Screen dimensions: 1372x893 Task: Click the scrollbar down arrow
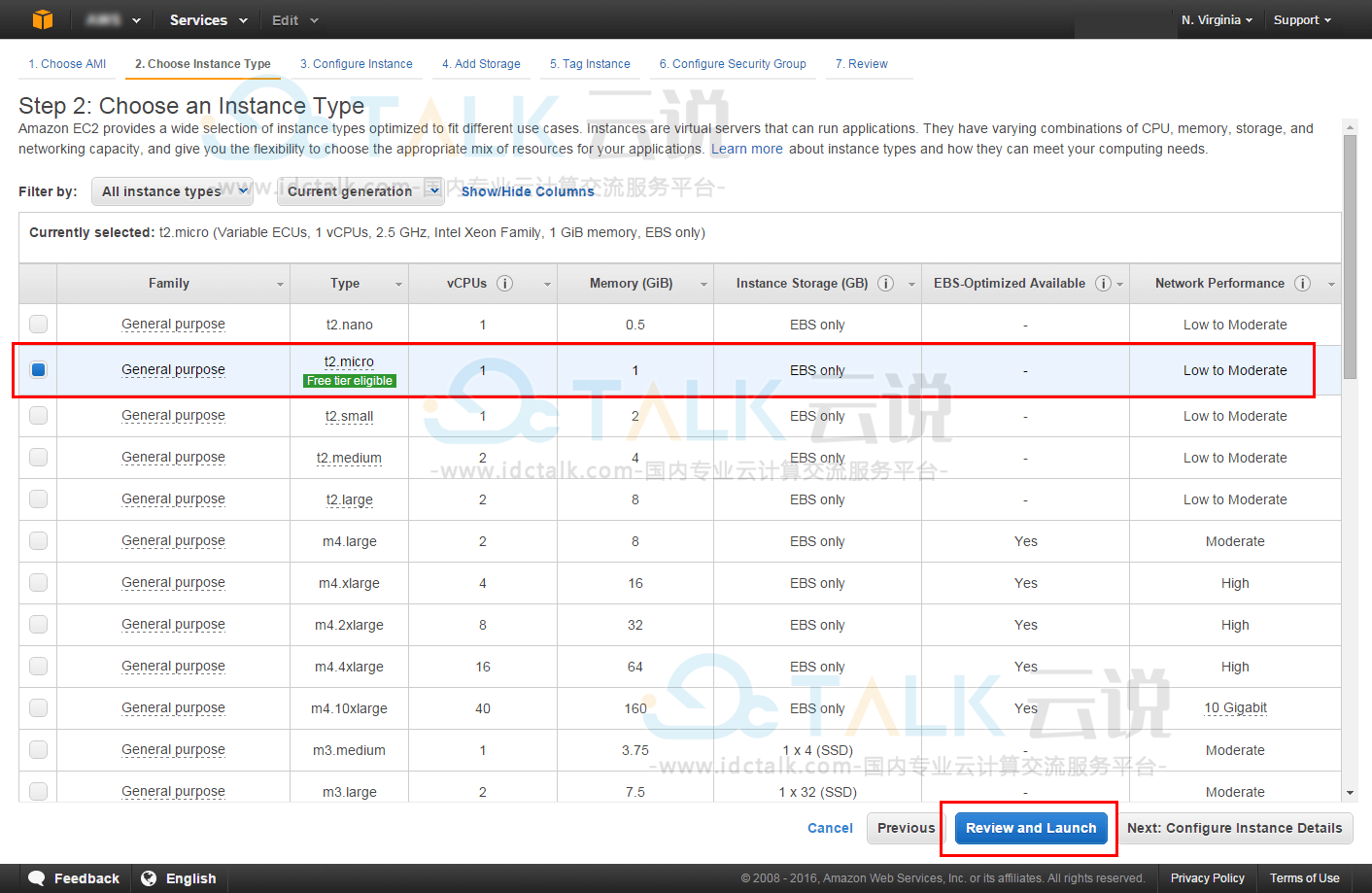coord(1350,794)
